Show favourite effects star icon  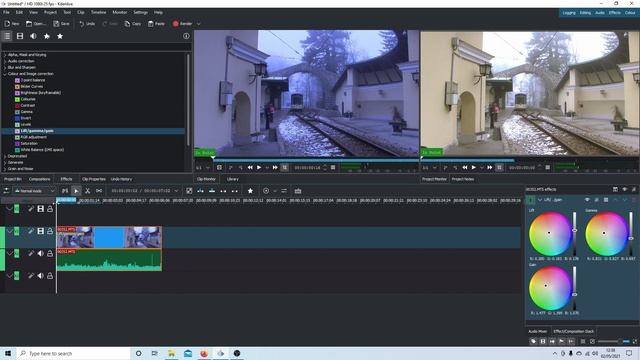coord(60,36)
